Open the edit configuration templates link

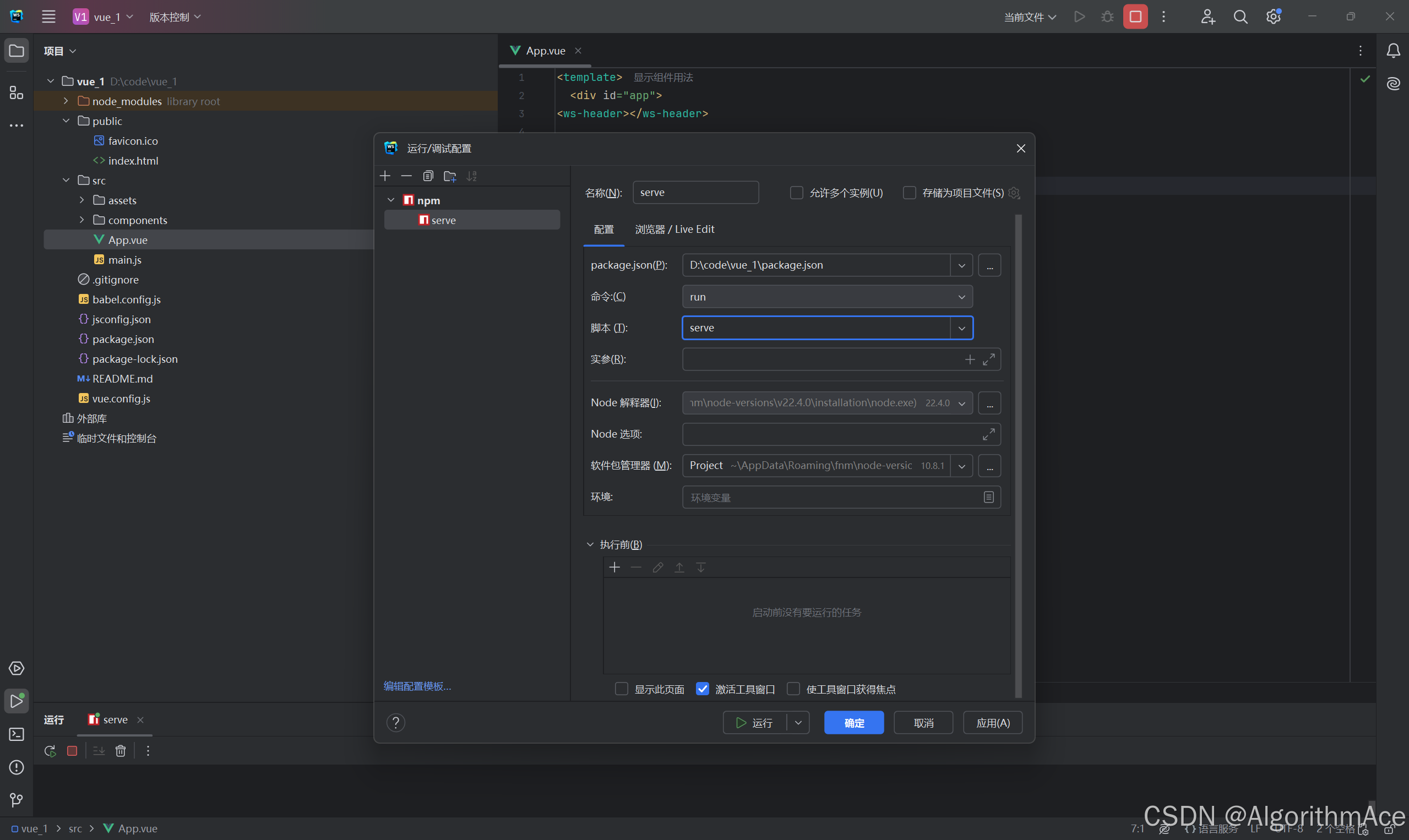pos(417,686)
